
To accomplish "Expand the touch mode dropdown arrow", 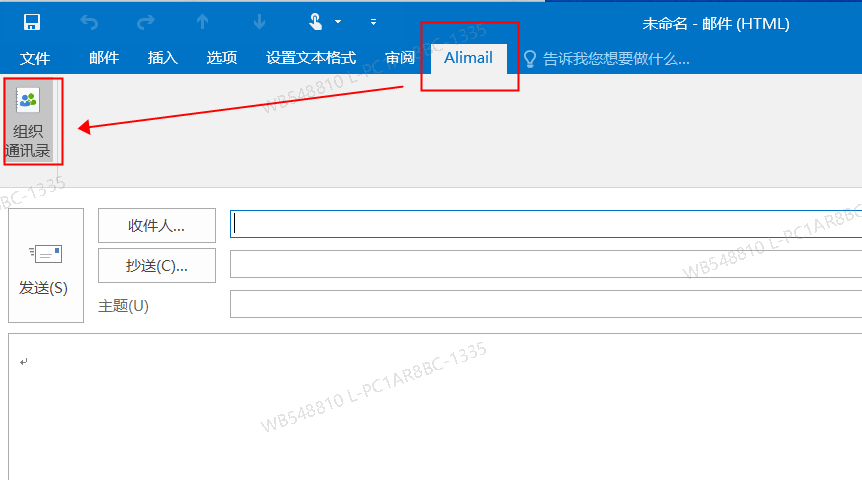I will tap(338, 22).
